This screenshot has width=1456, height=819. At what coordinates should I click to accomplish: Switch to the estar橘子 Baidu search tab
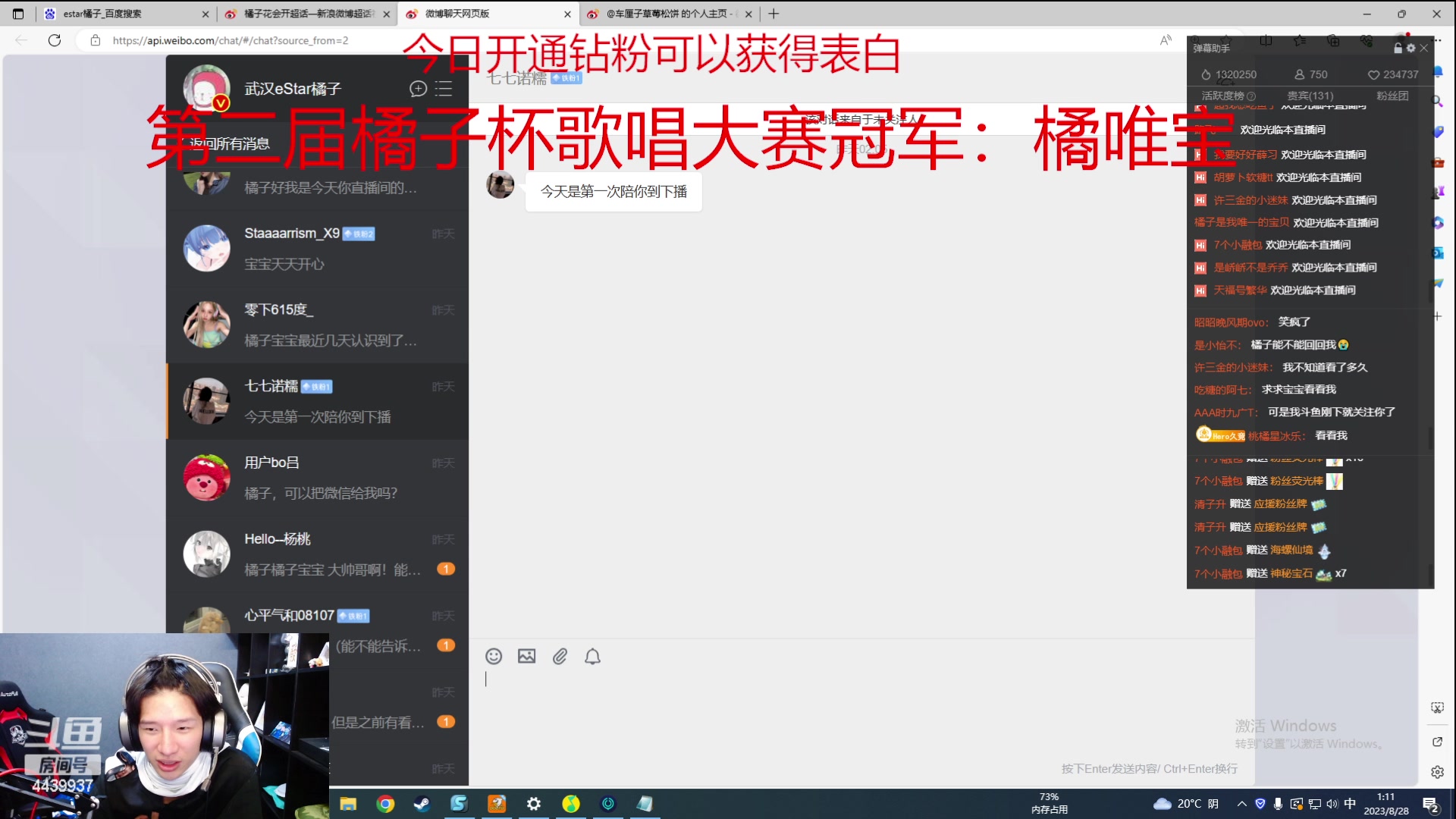point(126,14)
